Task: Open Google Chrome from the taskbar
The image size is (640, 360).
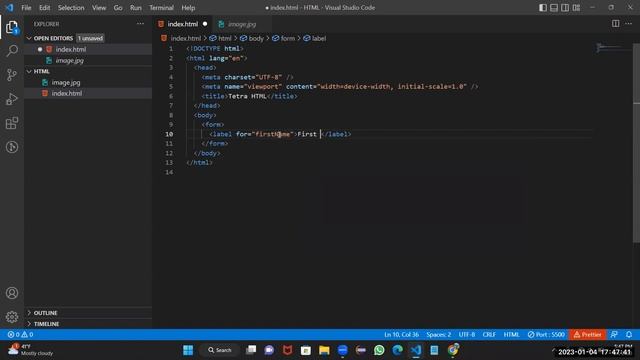Action: pos(453,350)
